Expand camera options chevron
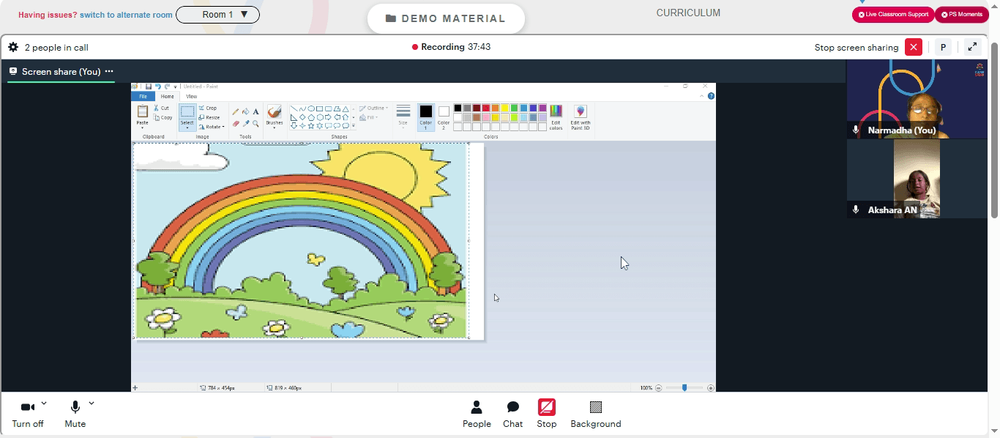1000x438 pixels. (44, 403)
